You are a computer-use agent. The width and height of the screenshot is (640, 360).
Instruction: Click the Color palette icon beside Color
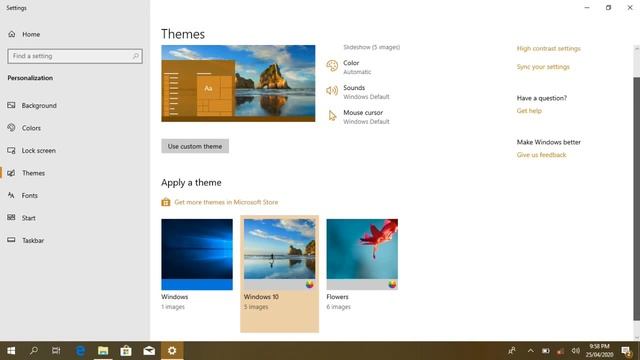(x=332, y=66)
